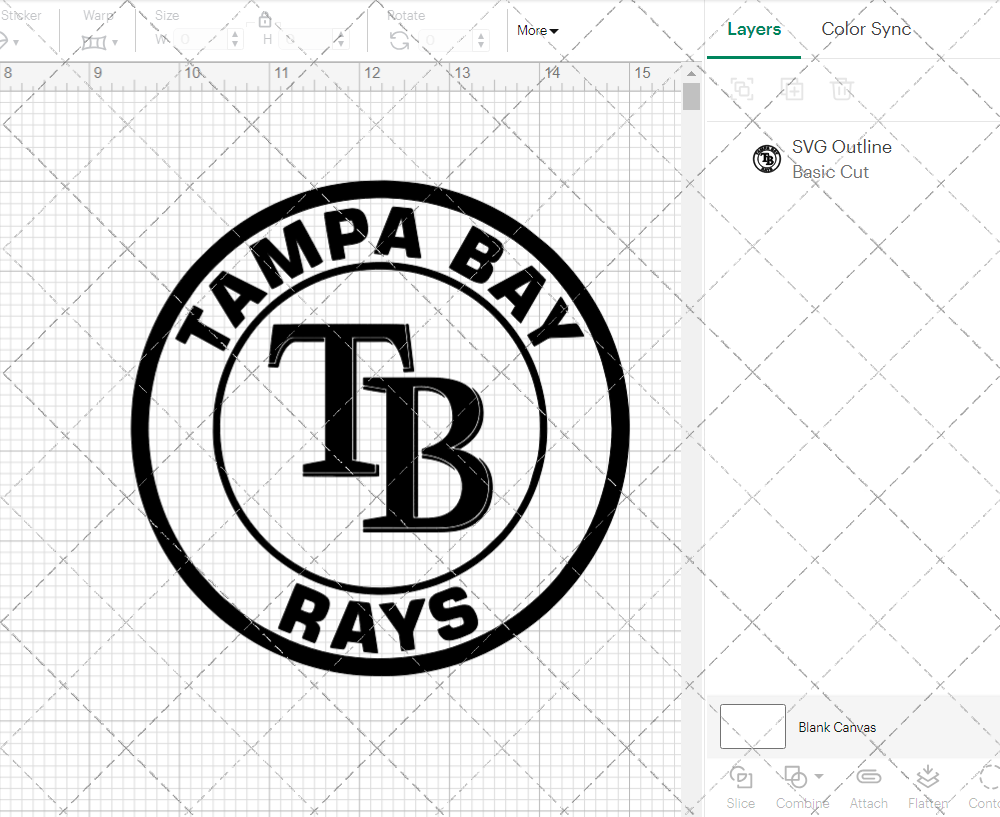The height and width of the screenshot is (817, 1000).
Task: Click the width stepper arrows
Action: (235, 40)
